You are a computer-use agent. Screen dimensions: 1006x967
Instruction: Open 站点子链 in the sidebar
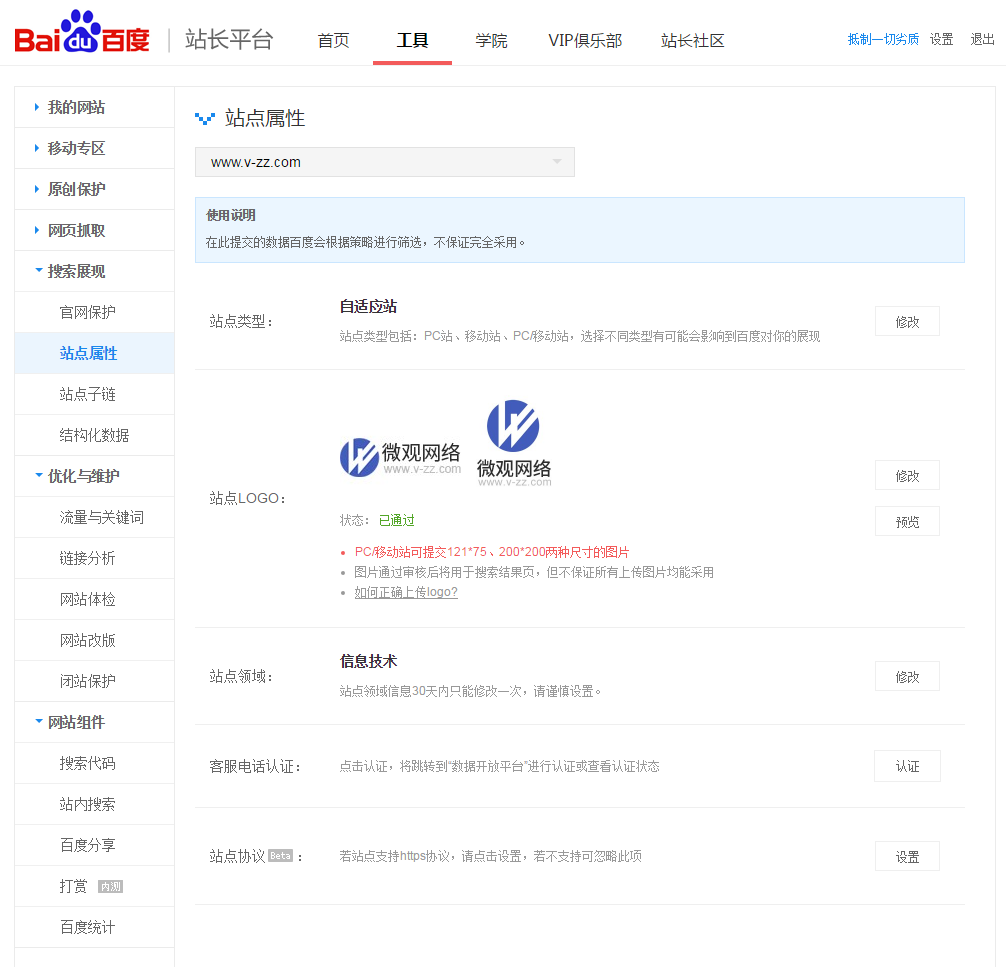[x=94, y=394]
